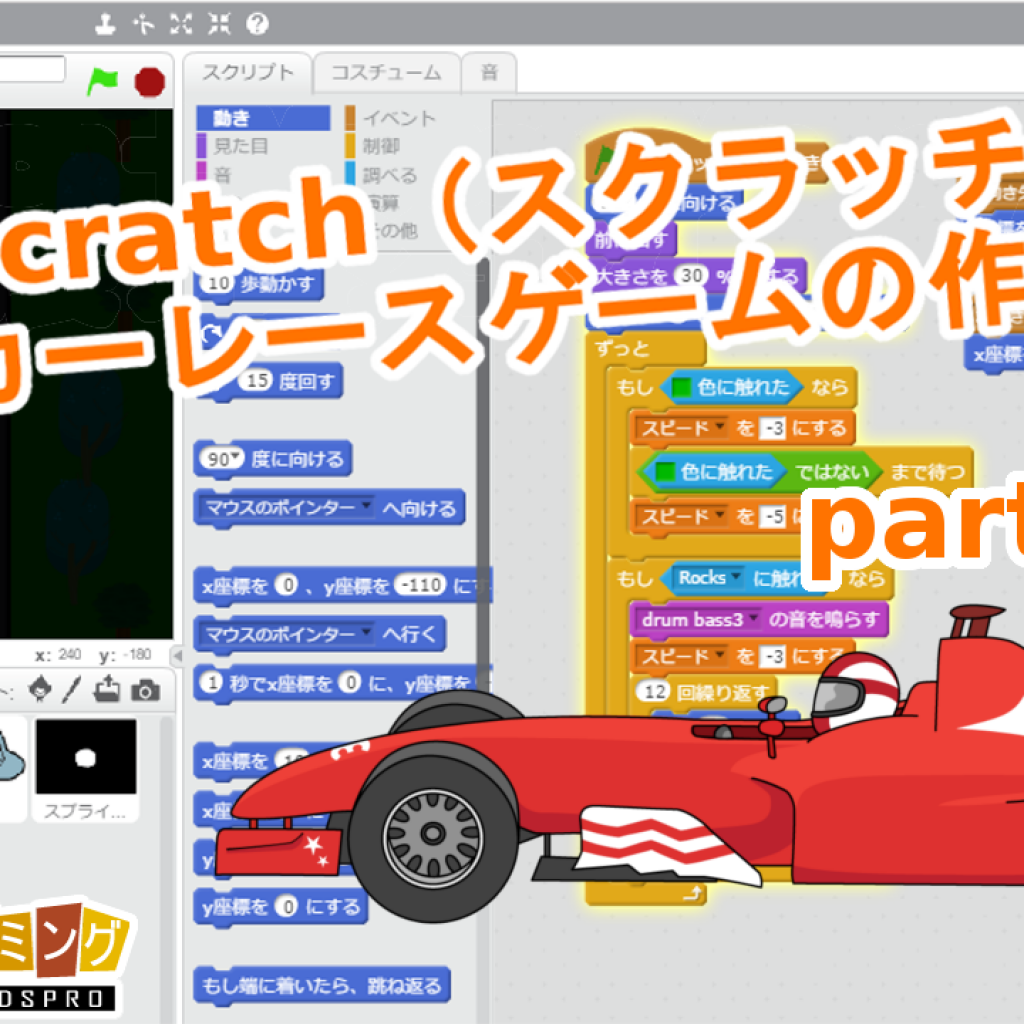1024x1024 pixels.
Task: Choose sprite from library icon
Action: pos(38,688)
